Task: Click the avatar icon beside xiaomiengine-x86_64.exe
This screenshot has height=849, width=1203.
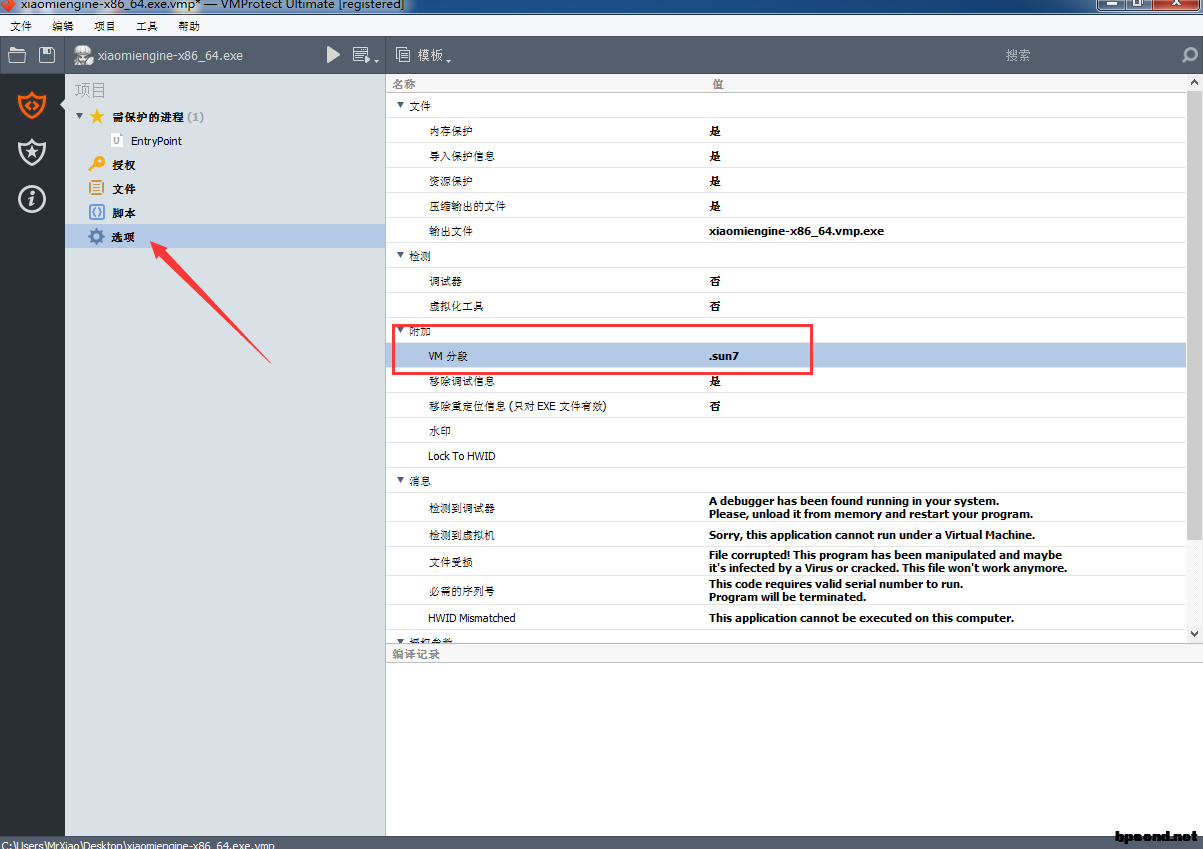Action: pos(83,55)
